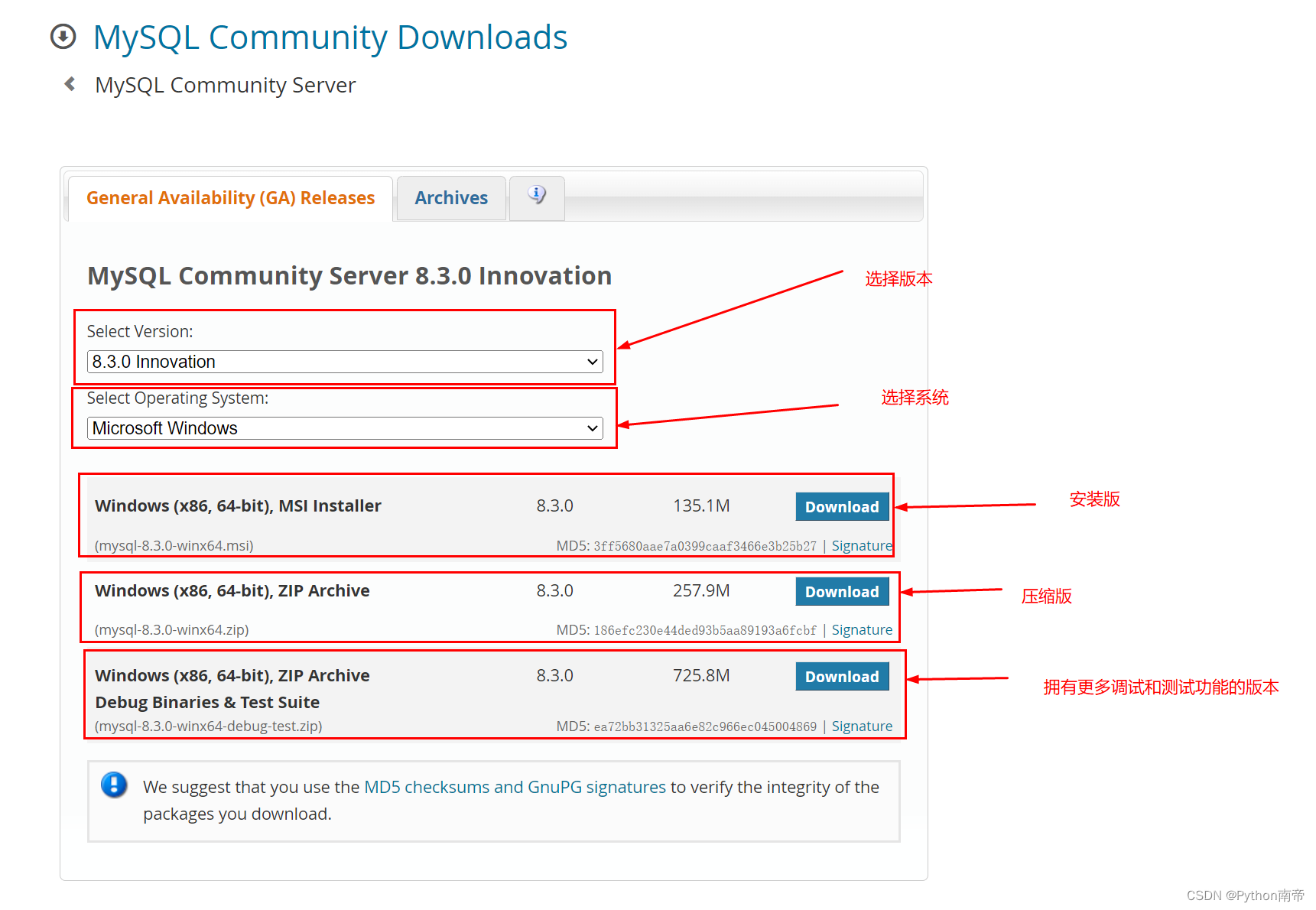Click the filename (mysql-8.3.0-winx64.zip)
This screenshot has height=910, width=1316.
coord(172,630)
